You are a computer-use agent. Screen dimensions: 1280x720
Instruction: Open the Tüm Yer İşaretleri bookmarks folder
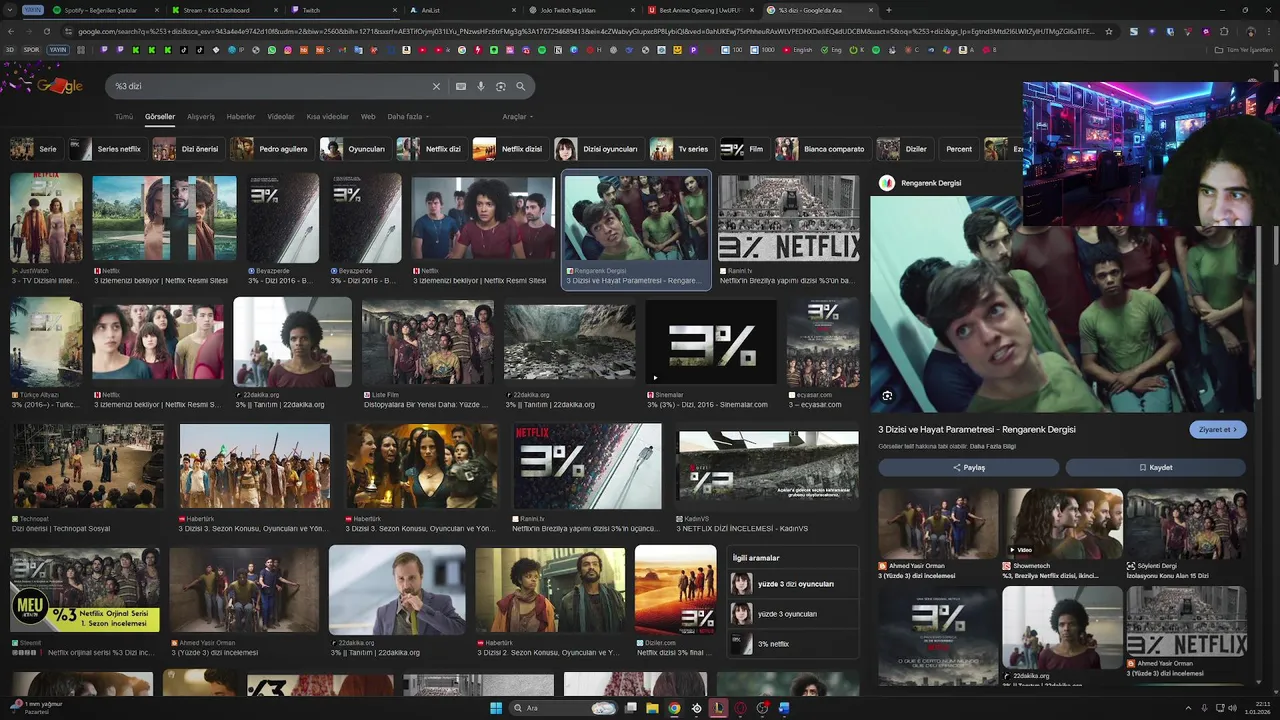pos(1244,49)
